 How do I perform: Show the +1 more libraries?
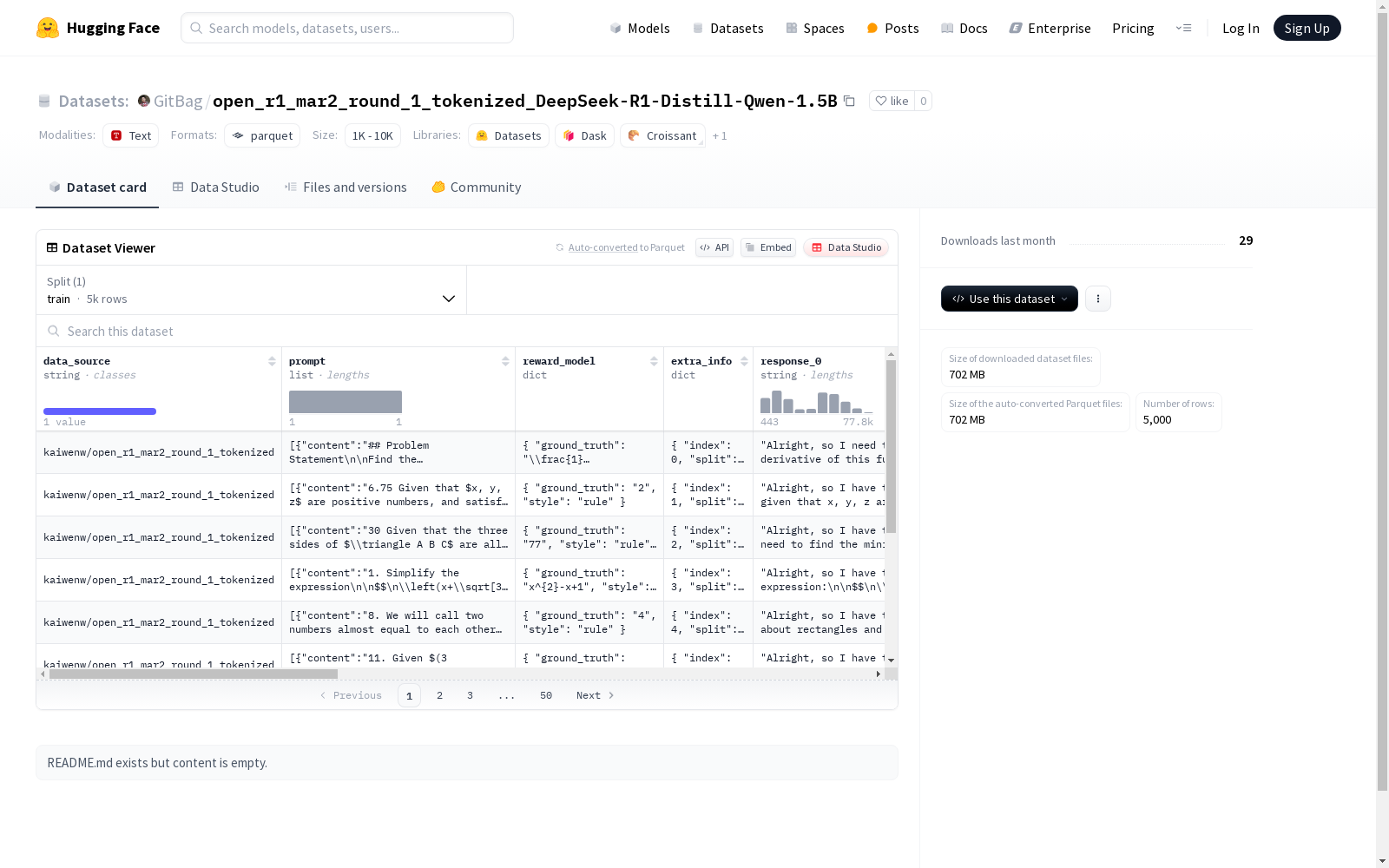[x=720, y=135]
